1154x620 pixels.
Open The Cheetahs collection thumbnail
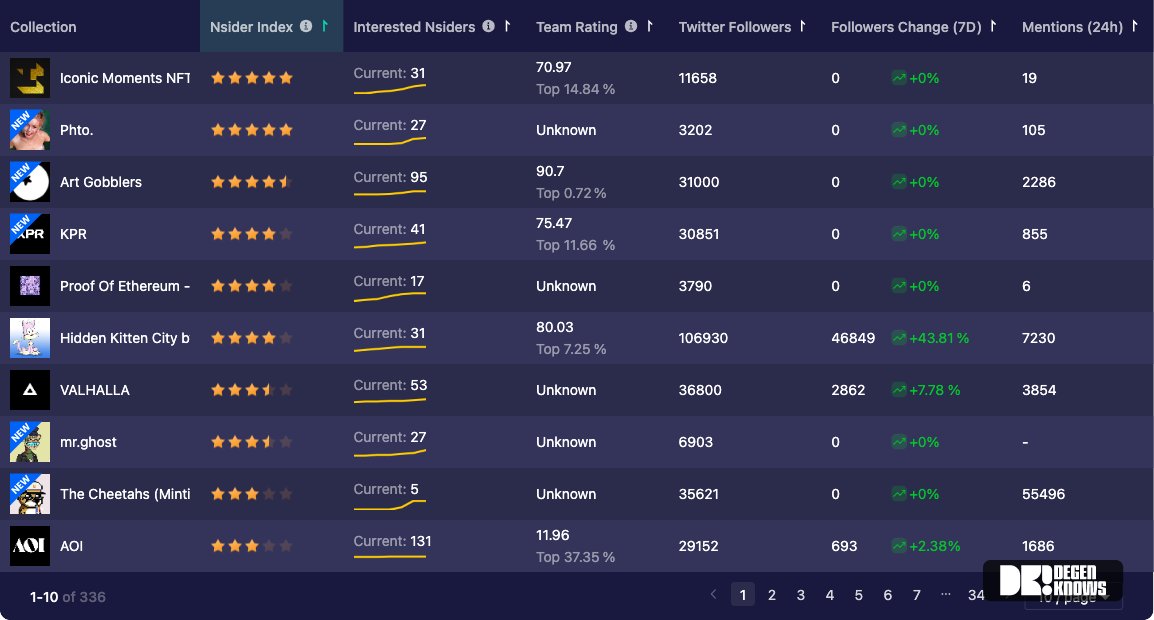(x=29, y=493)
